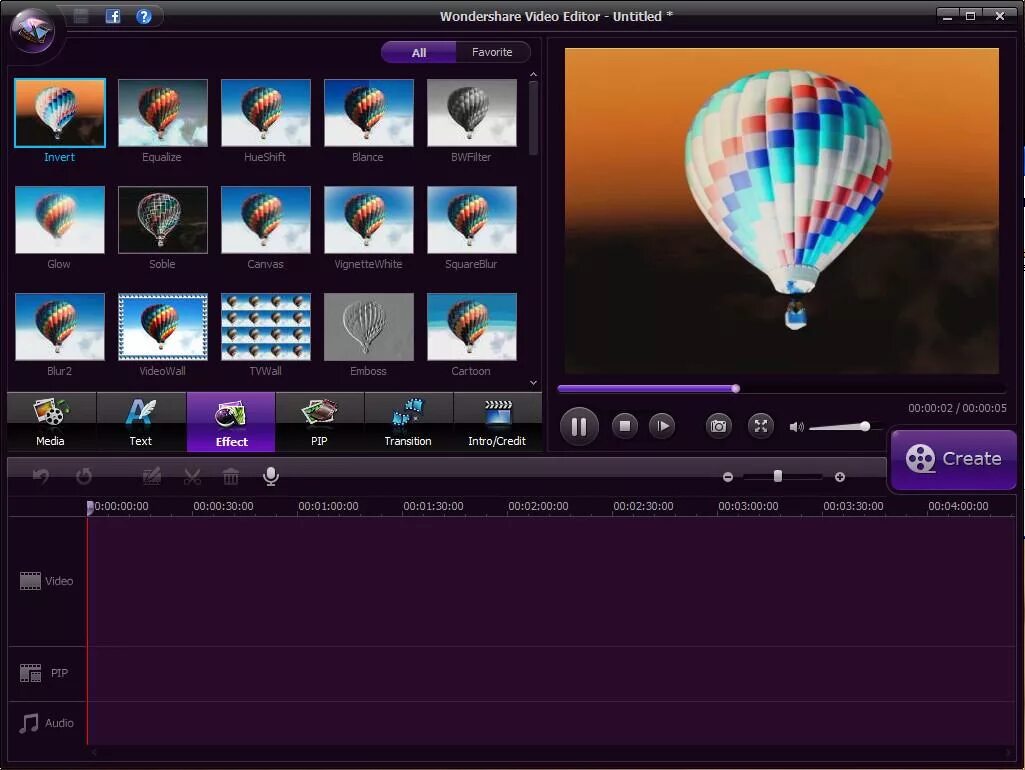Show All effects filter

click(x=418, y=52)
